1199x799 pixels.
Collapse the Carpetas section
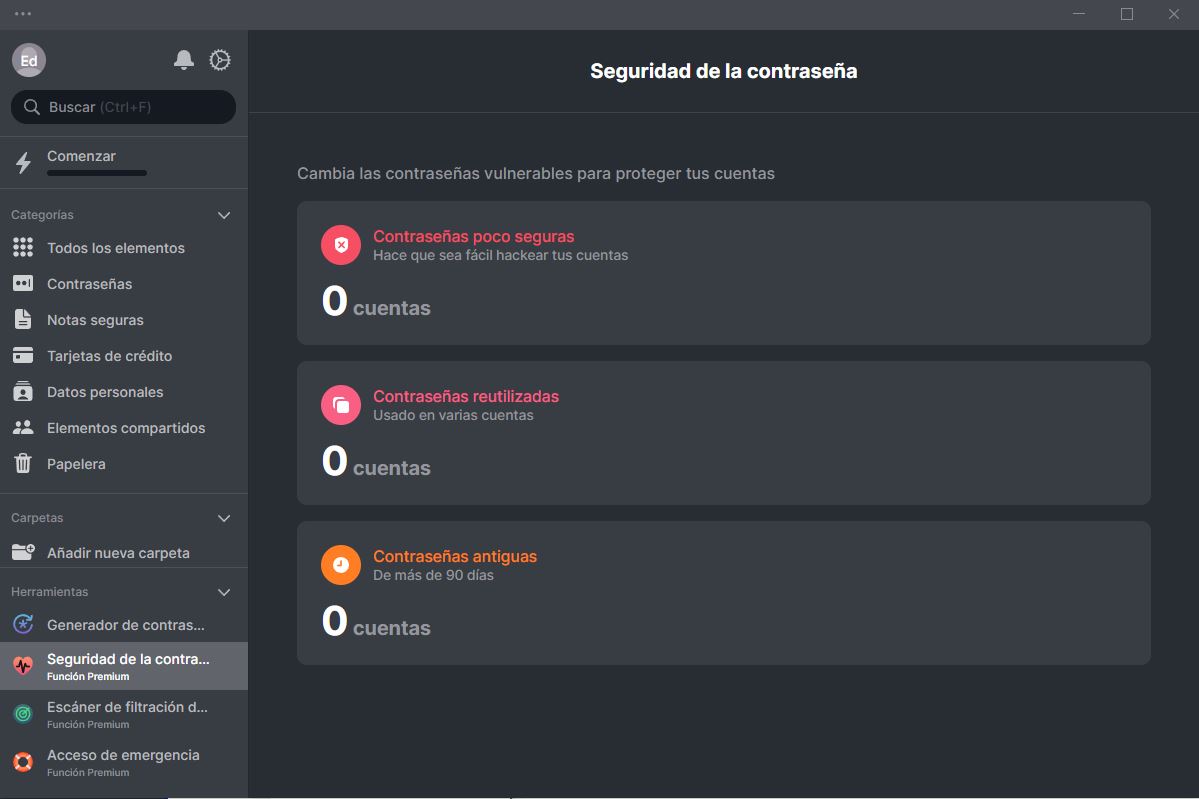click(x=224, y=518)
